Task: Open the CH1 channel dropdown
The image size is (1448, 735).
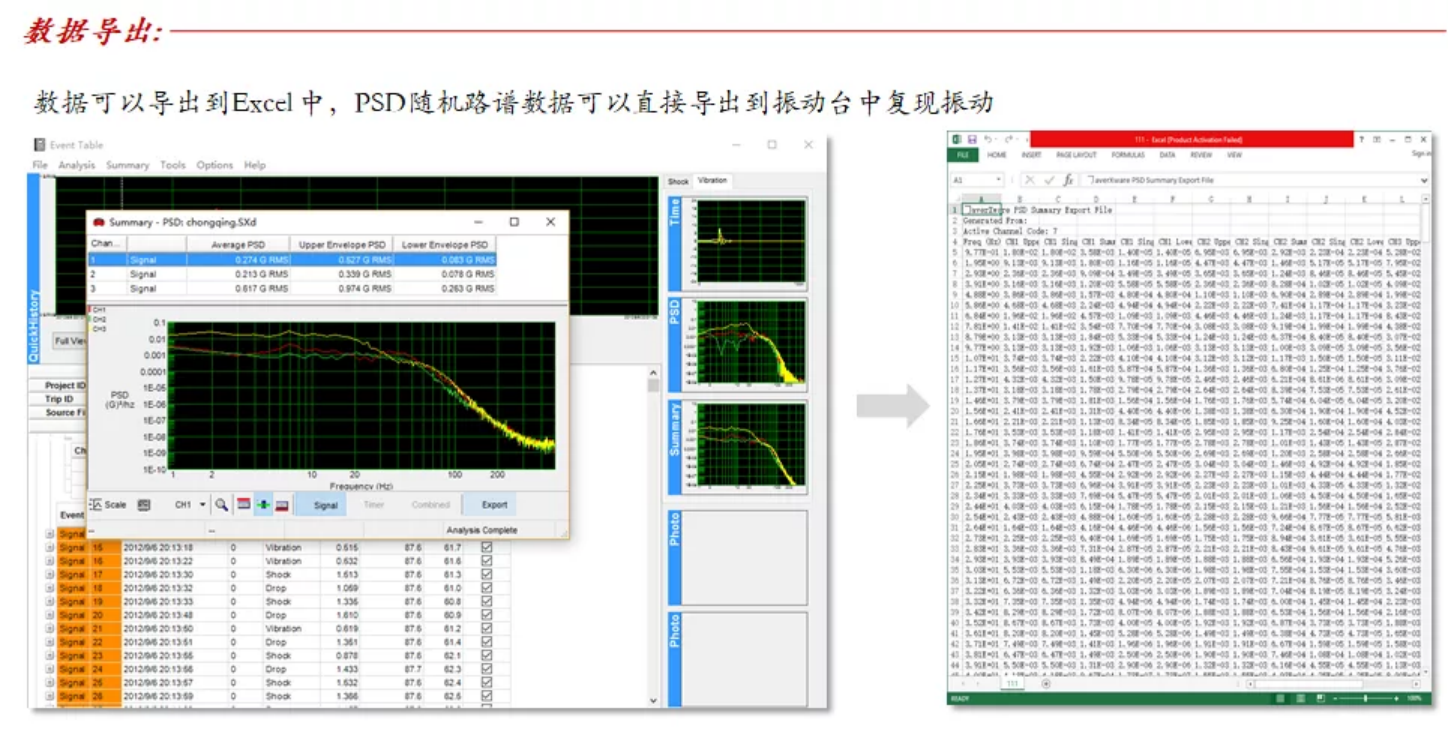Action: point(202,505)
